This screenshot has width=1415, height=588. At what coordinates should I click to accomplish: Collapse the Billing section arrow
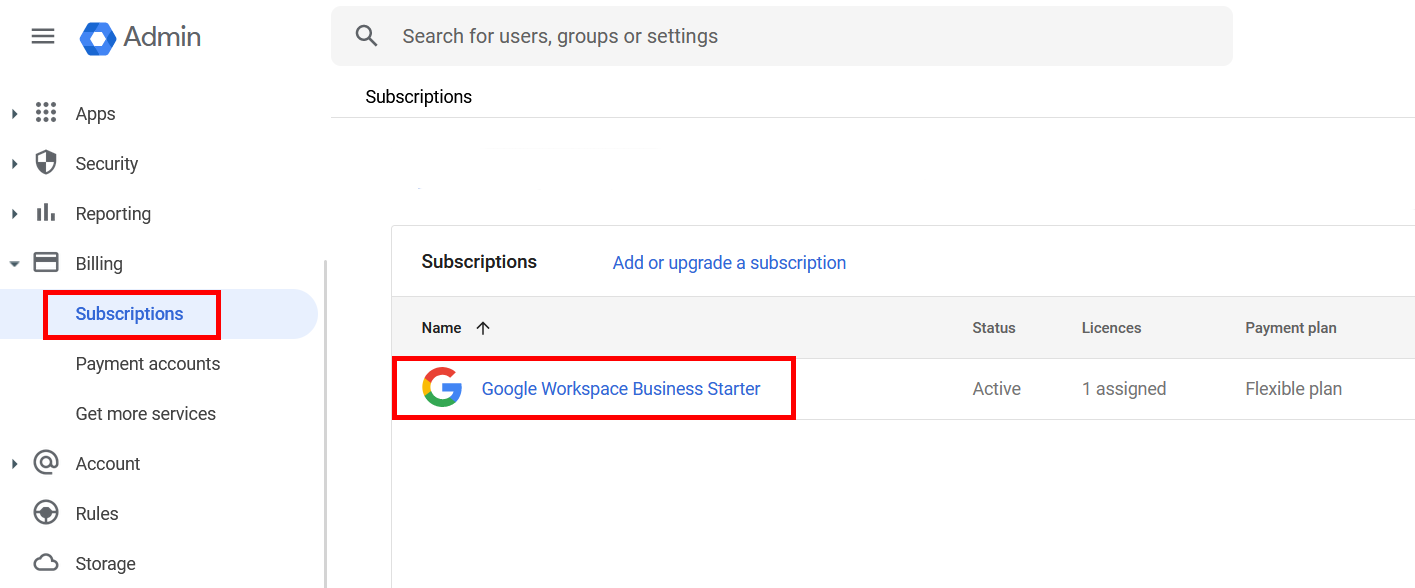(14, 264)
